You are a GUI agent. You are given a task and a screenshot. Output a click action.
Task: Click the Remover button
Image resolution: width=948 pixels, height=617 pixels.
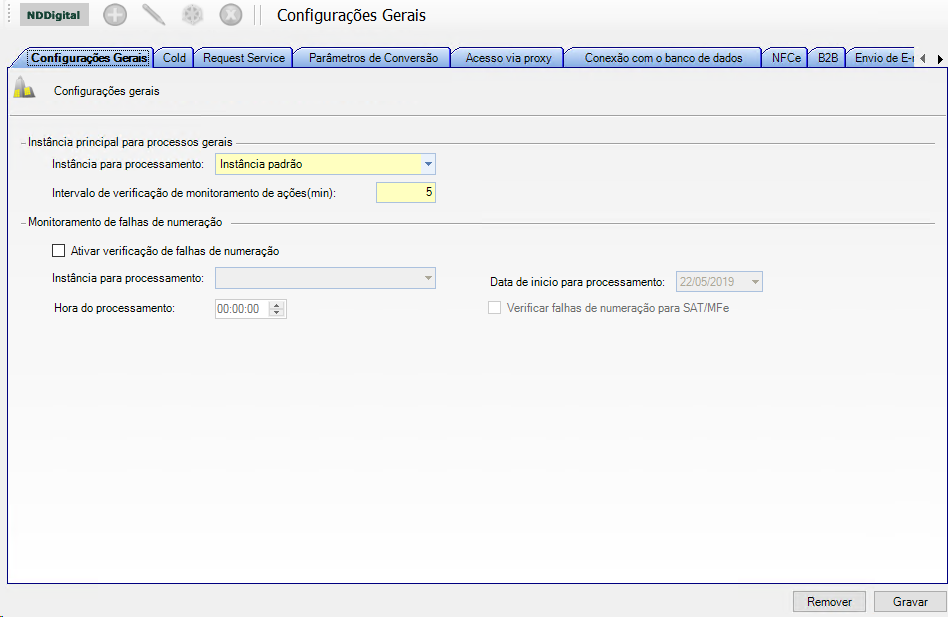point(829,602)
